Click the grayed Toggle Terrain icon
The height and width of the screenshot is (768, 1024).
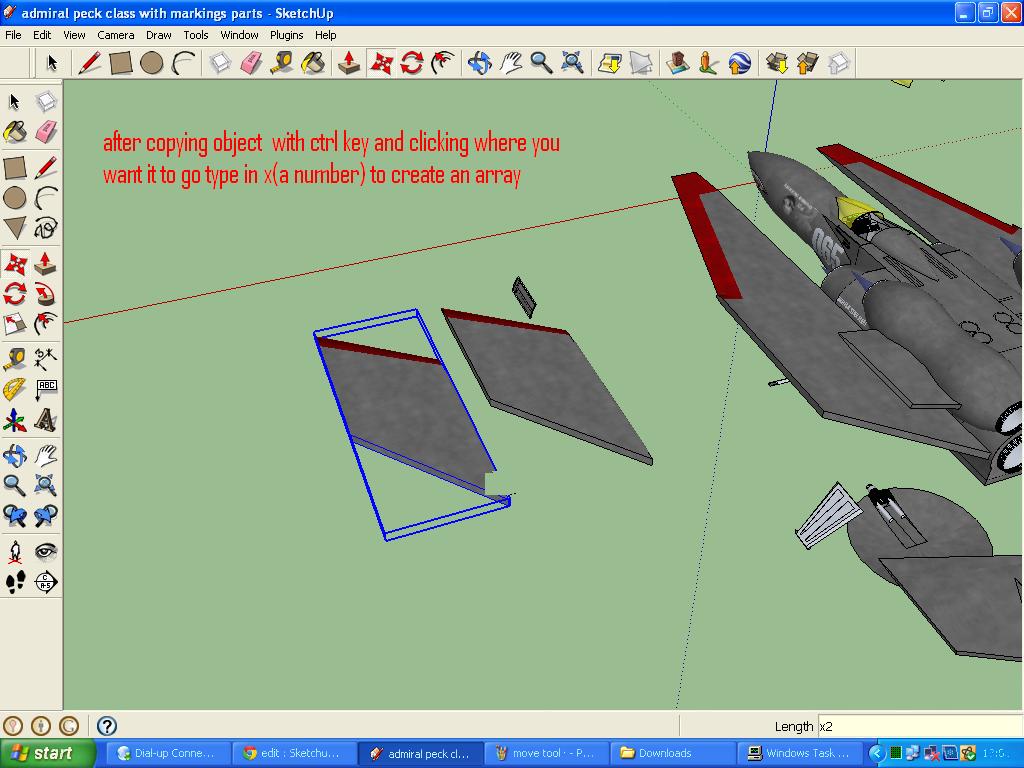pyautogui.click(x=641, y=63)
